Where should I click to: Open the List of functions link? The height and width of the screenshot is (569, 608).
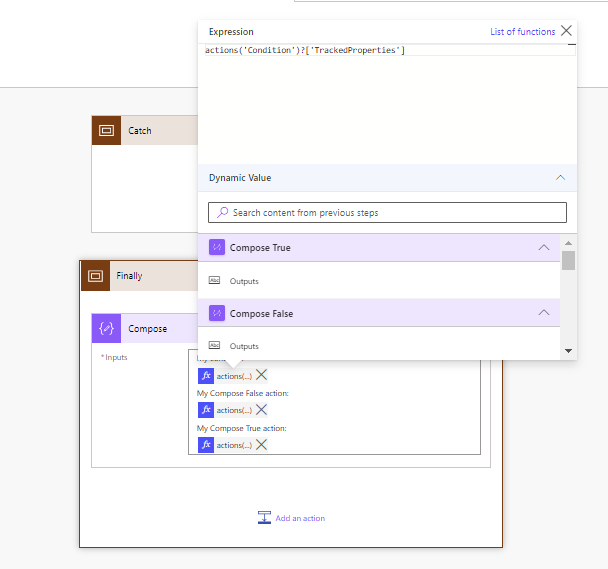tap(522, 32)
